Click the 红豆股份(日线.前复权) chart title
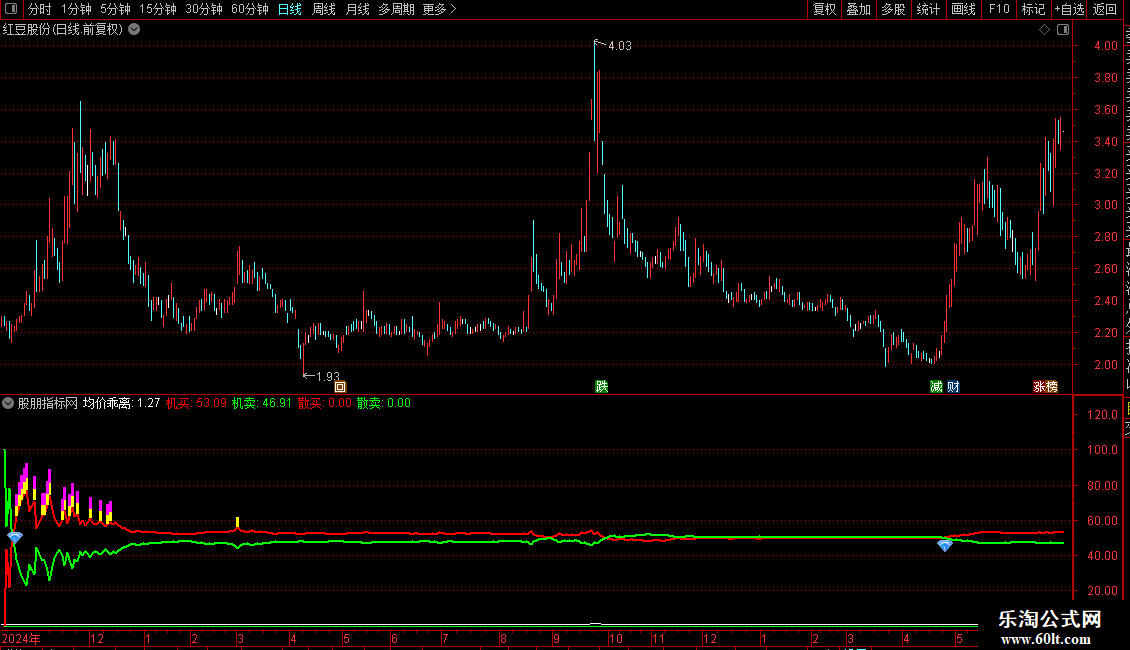The image size is (1130, 650). pos(63,30)
